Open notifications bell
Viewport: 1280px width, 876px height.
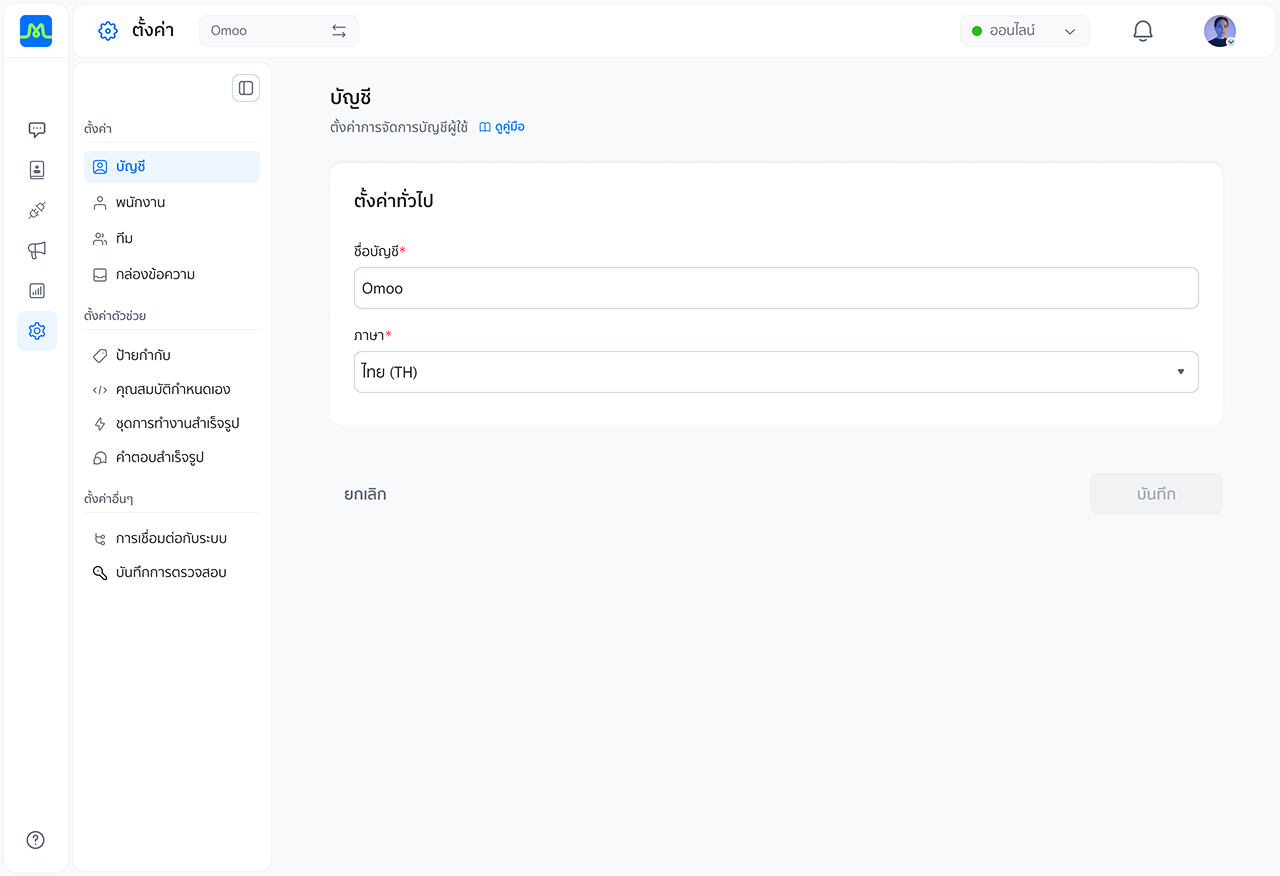[x=1143, y=31]
